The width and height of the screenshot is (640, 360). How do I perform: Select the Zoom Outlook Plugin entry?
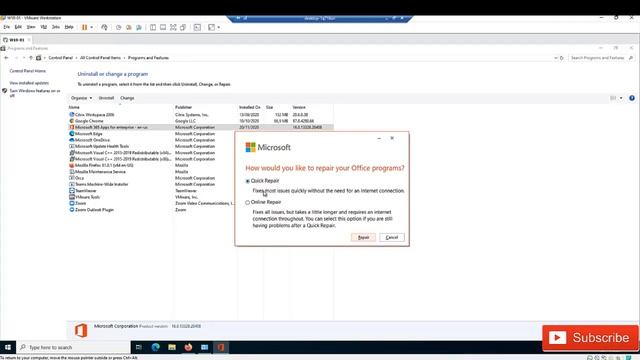[x=151, y=210]
